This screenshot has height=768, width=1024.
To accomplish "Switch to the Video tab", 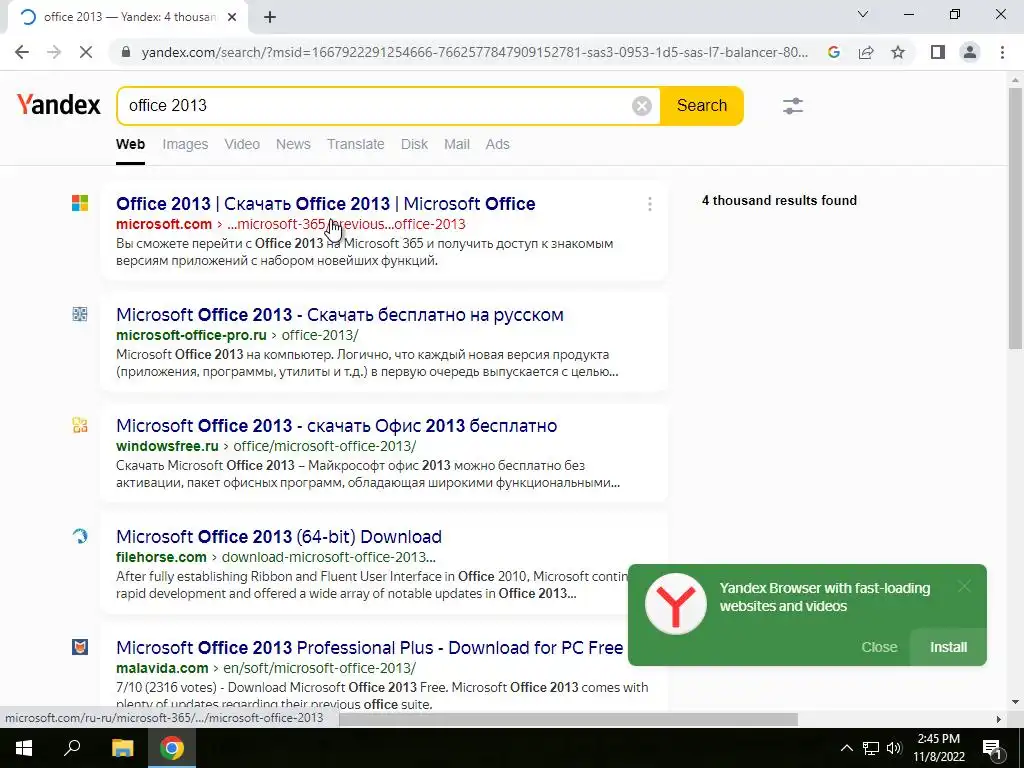I will pos(242,144).
